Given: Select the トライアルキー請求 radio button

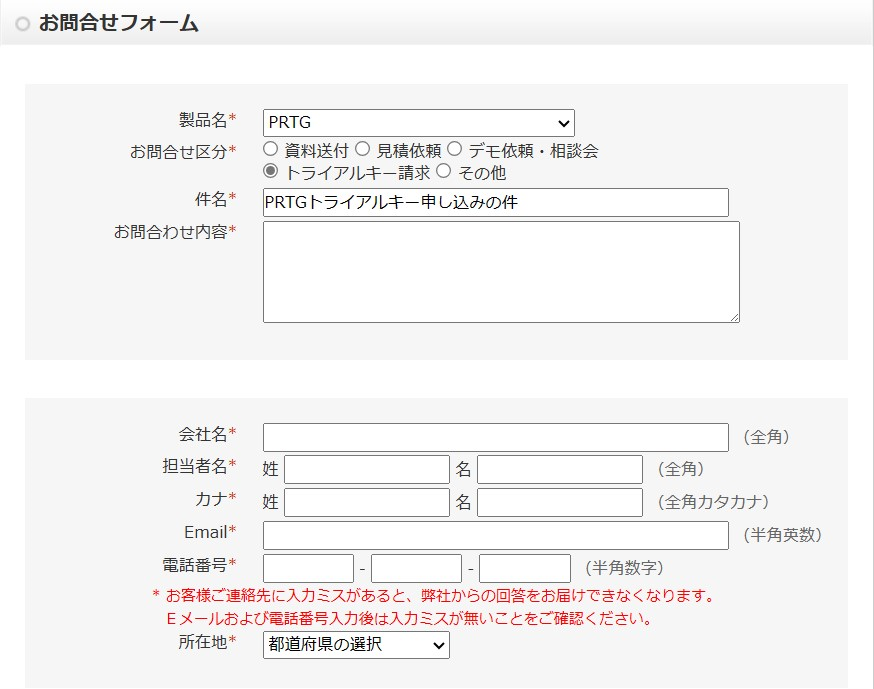Looking at the screenshot, I should 270,171.
